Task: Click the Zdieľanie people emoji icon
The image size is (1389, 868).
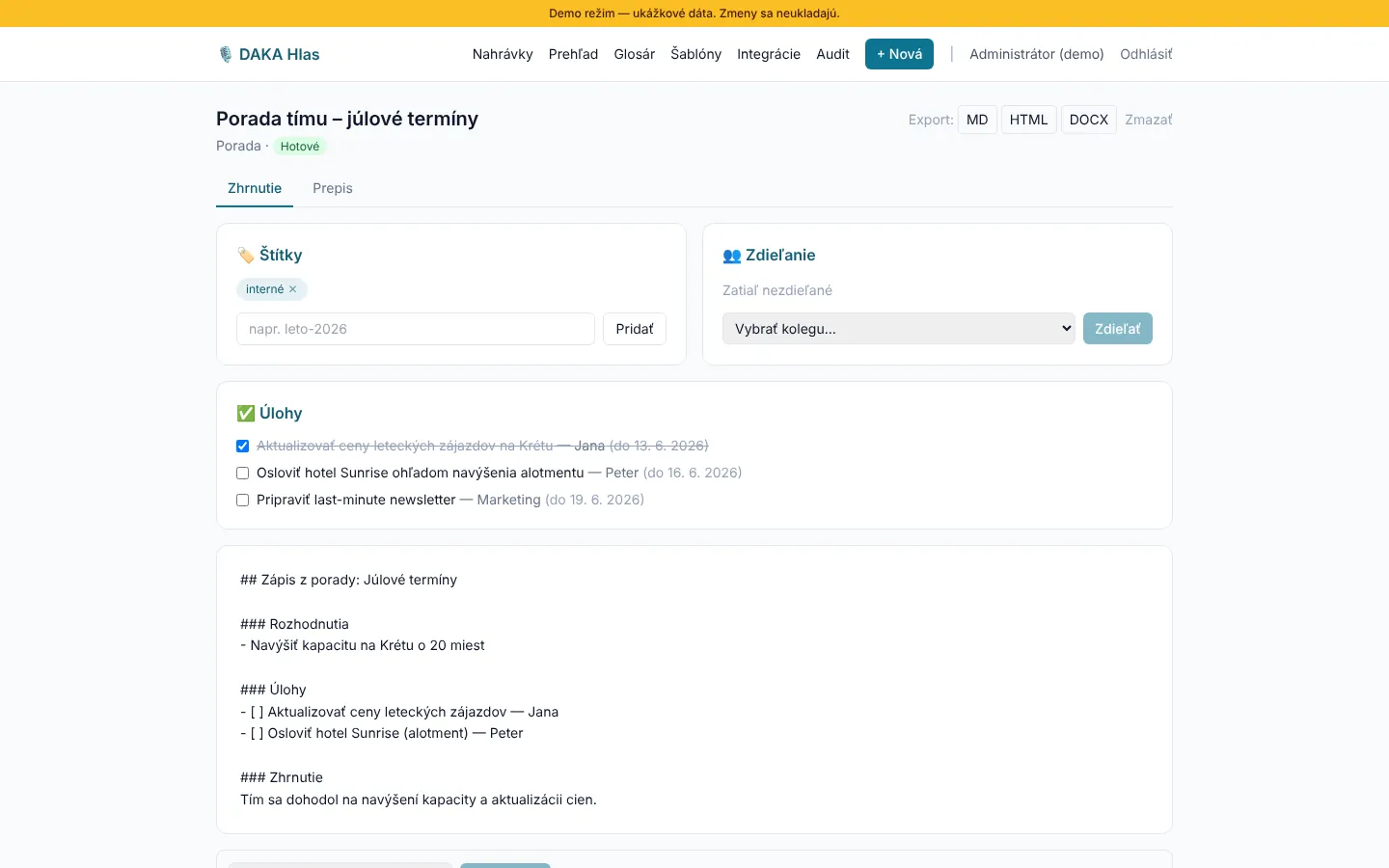Action: tap(732, 256)
